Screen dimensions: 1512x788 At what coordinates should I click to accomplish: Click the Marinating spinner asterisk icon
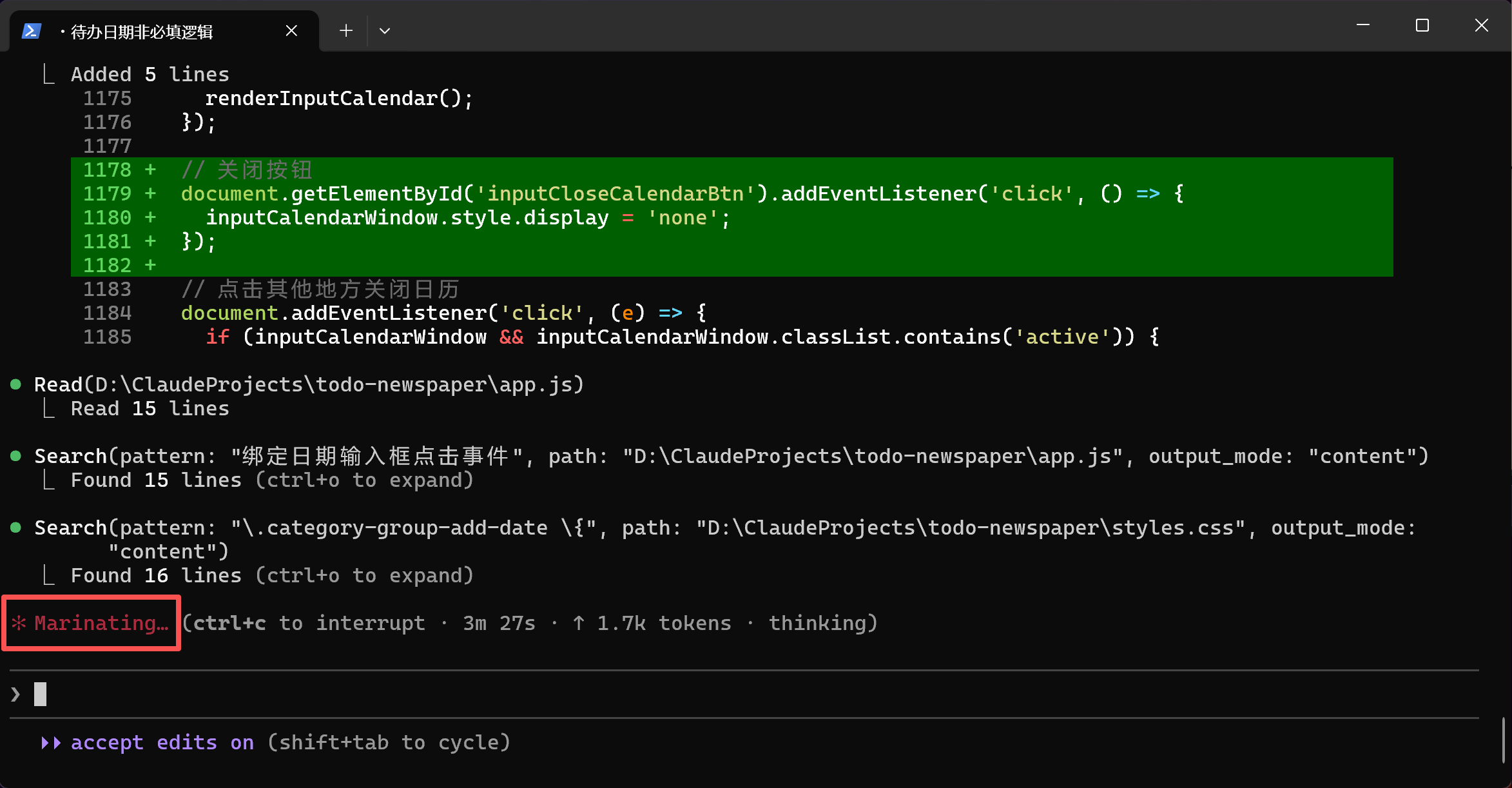[x=19, y=623]
